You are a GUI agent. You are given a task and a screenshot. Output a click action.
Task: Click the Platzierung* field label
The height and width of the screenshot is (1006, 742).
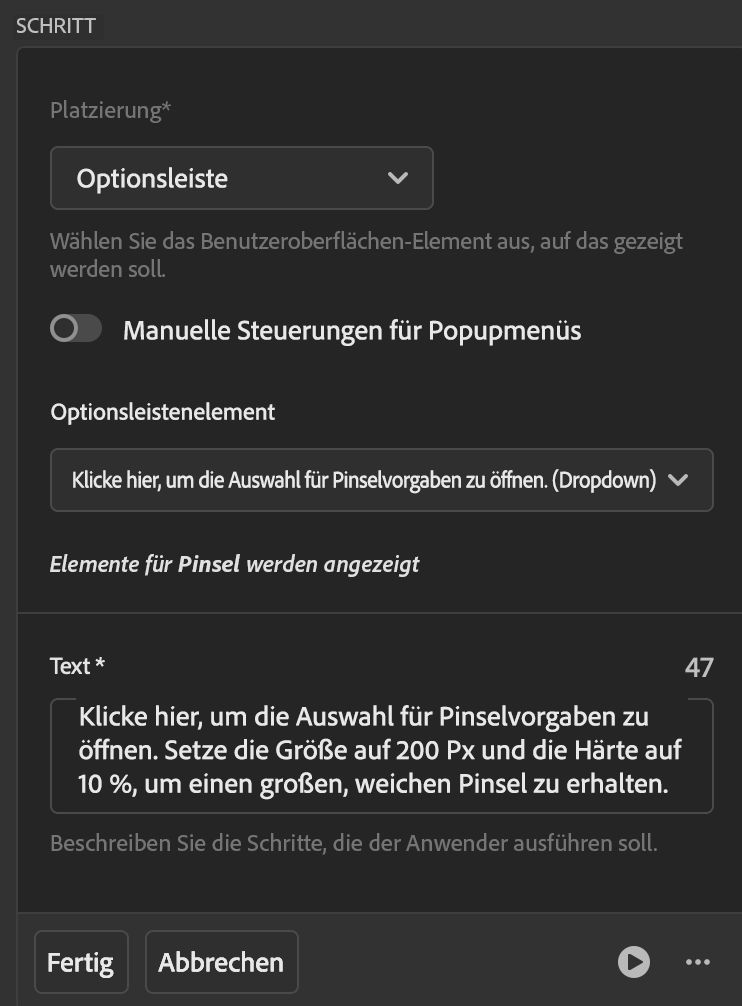click(110, 110)
